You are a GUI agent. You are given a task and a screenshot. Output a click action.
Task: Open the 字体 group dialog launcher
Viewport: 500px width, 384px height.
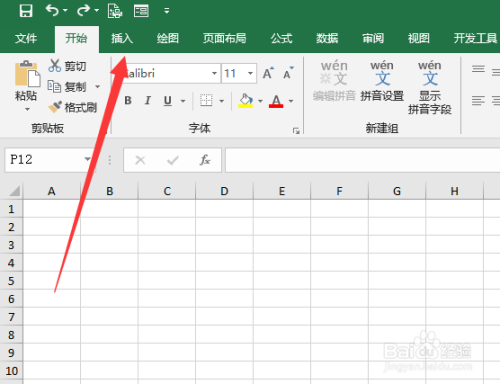(x=296, y=131)
